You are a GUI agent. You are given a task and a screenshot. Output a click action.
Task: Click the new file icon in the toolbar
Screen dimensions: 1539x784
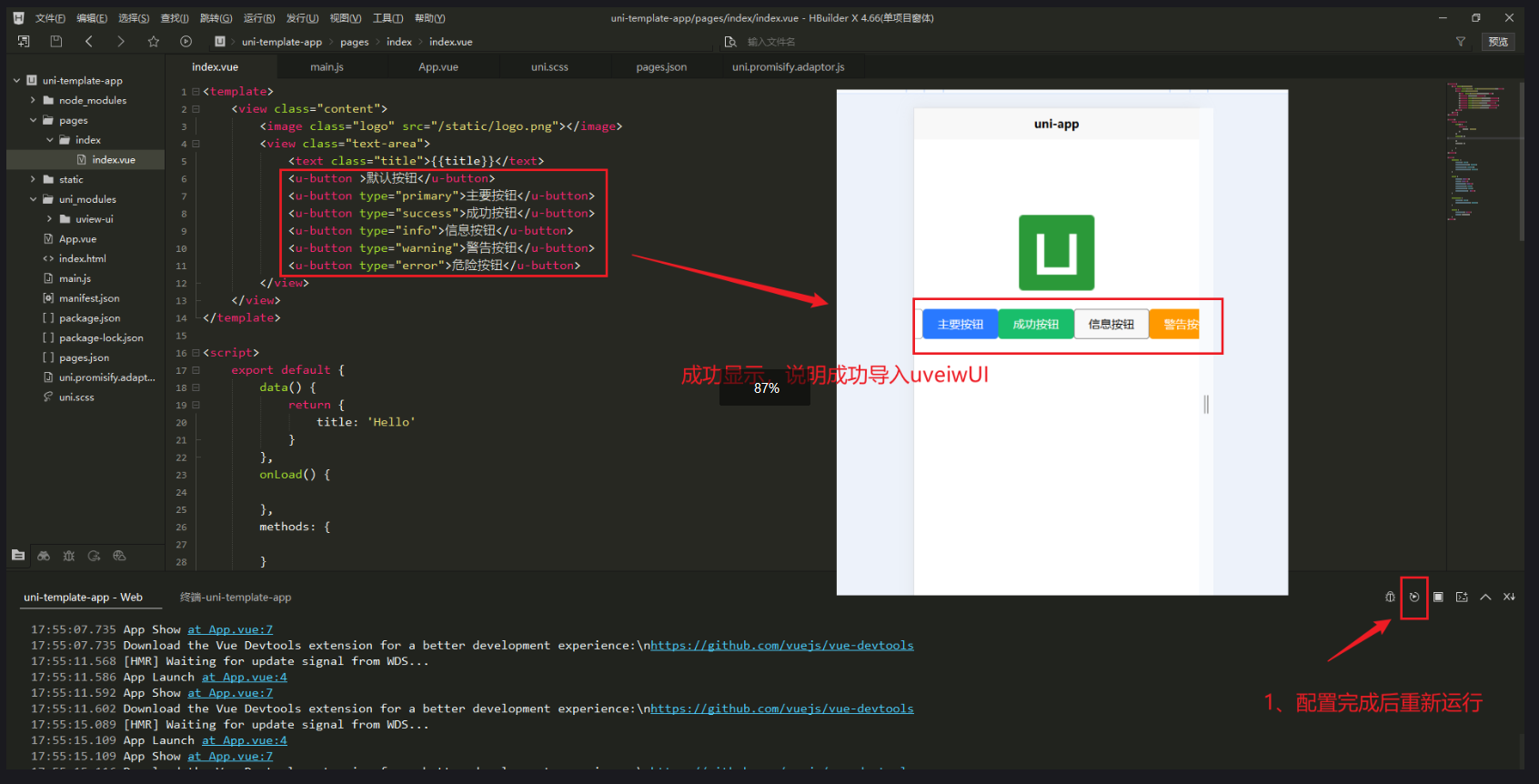[x=24, y=41]
